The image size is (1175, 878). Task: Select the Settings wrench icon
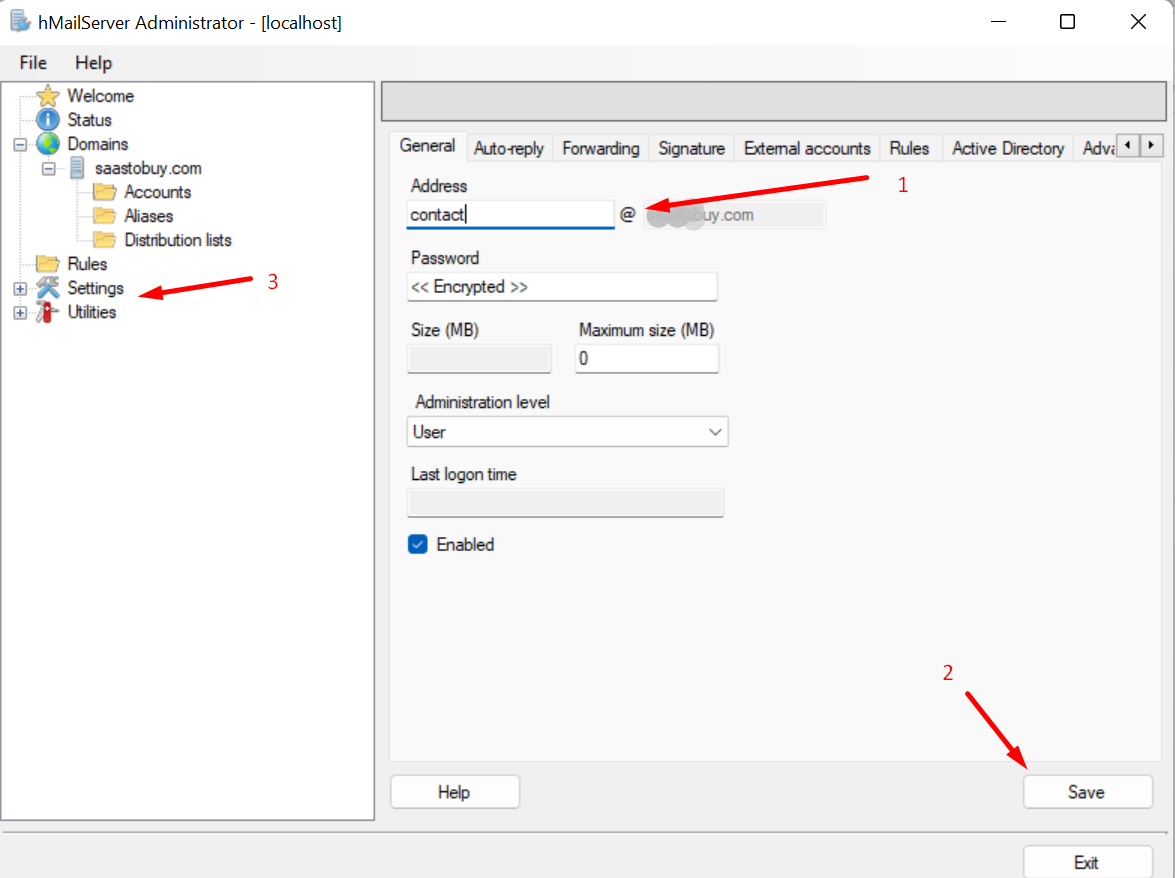click(x=49, y=287)
